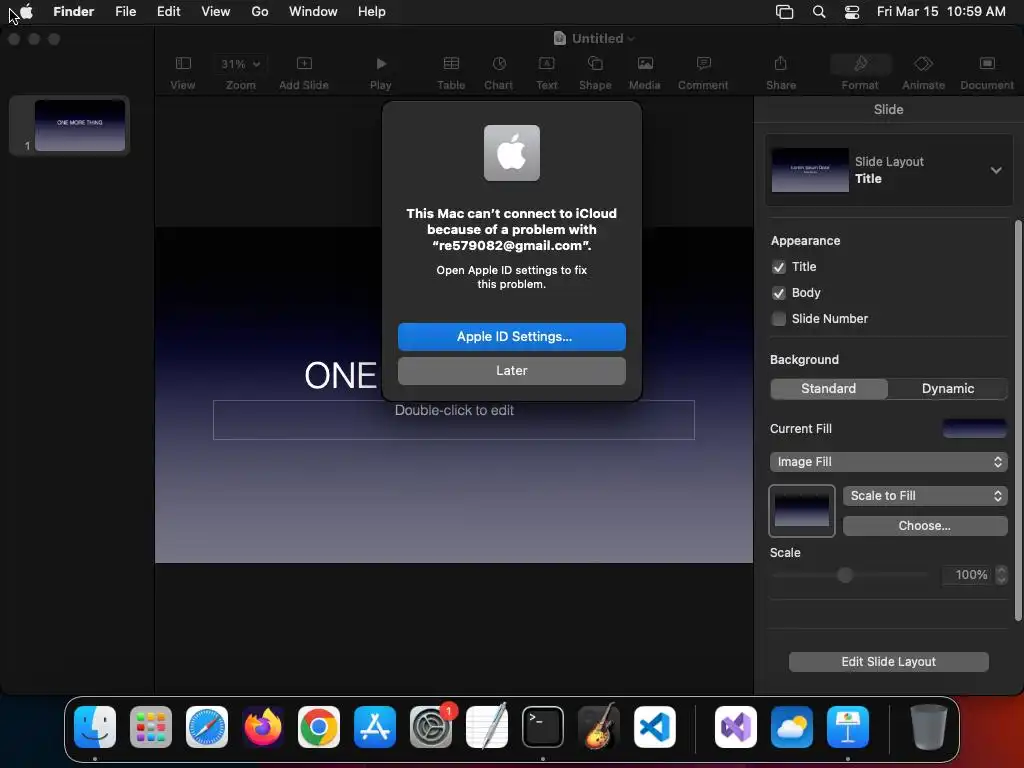The image size is (1024, 768).
Task: Open Launchpad from the Dock
Action: point(151,727)
